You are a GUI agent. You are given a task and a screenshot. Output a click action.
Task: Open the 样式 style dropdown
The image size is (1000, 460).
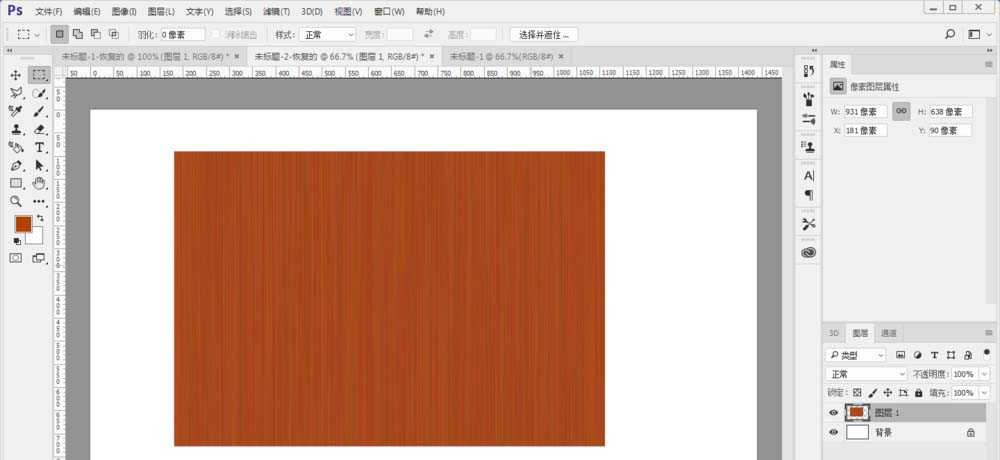pos(328,34)
